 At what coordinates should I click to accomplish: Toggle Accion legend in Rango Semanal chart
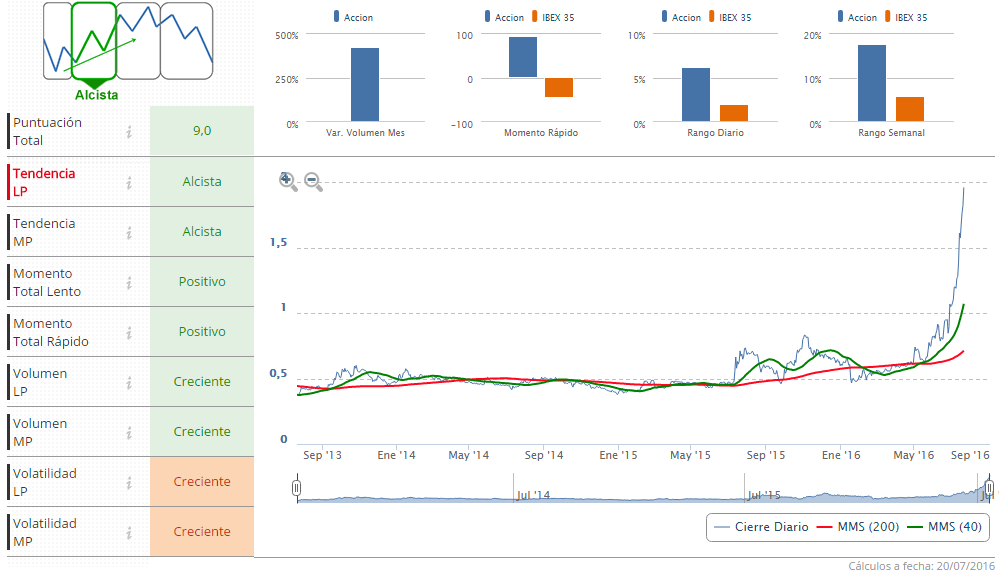click(x=857, y=17)
